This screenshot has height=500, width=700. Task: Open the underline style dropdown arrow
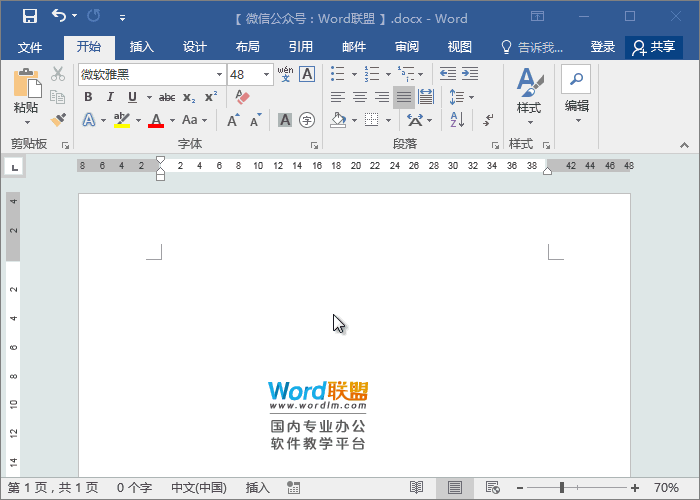point(149,97)
